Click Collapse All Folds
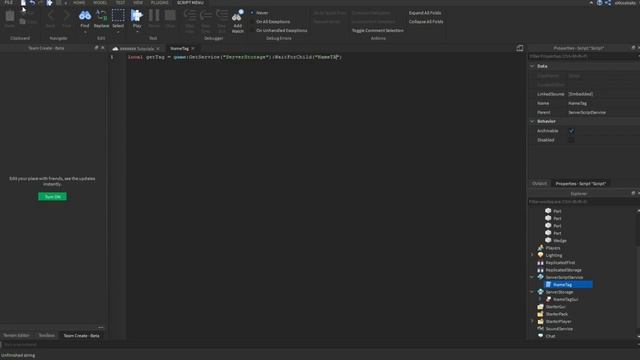The height and width of the screenshot is (360, 640). coord(426,22)
